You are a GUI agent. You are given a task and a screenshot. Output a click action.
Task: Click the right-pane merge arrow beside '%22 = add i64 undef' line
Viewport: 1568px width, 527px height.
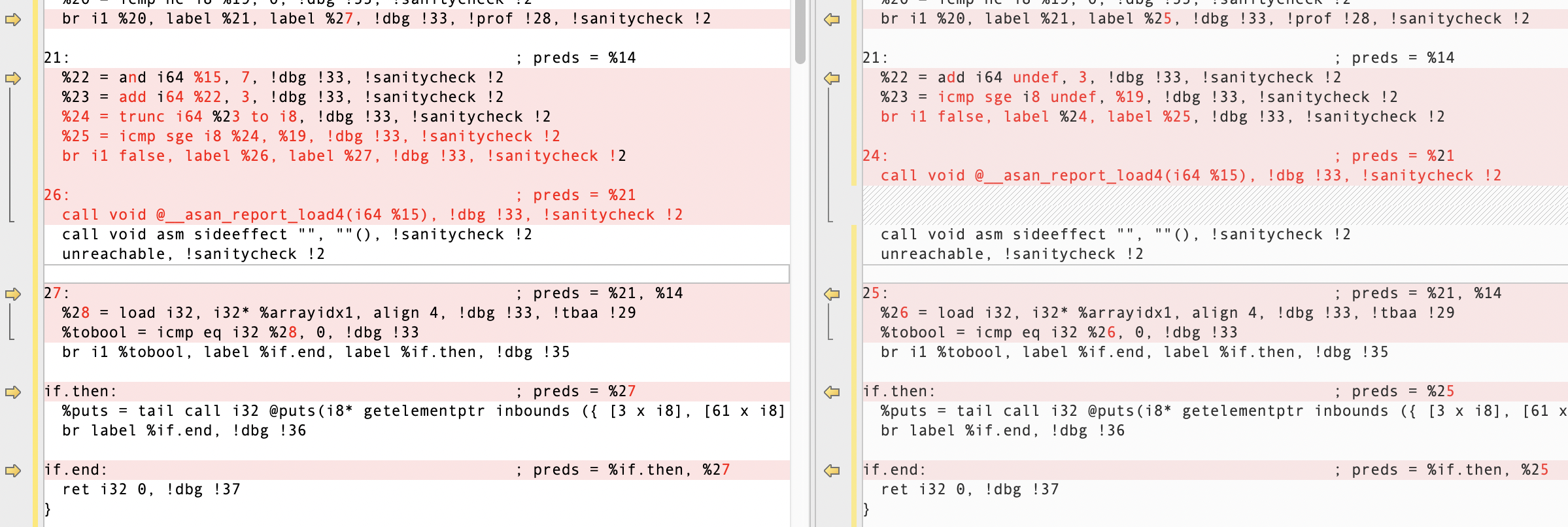pyautogui.click(x=832, y=78)
